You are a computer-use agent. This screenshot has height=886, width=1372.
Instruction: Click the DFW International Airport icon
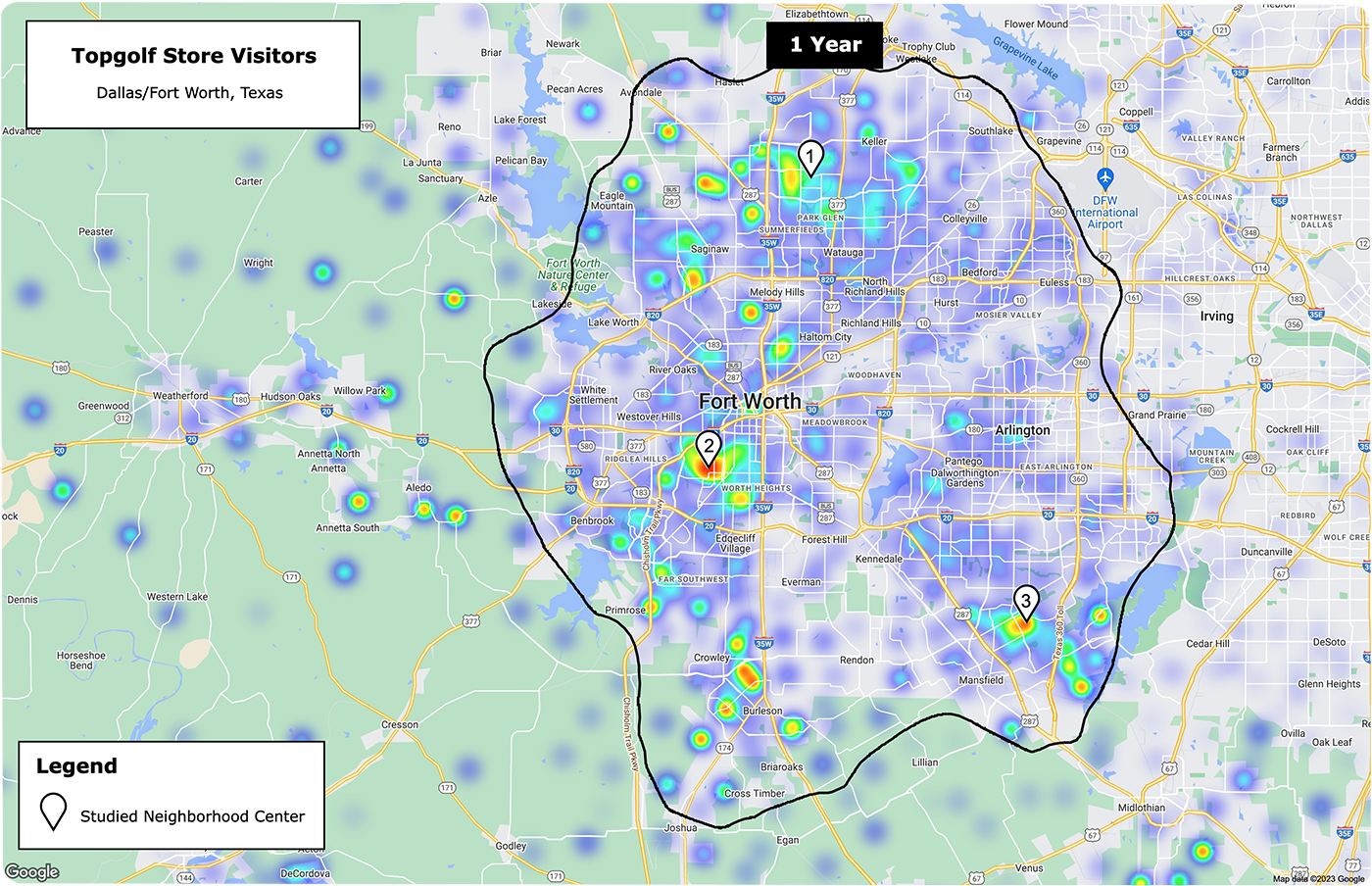click(1105, 179)
